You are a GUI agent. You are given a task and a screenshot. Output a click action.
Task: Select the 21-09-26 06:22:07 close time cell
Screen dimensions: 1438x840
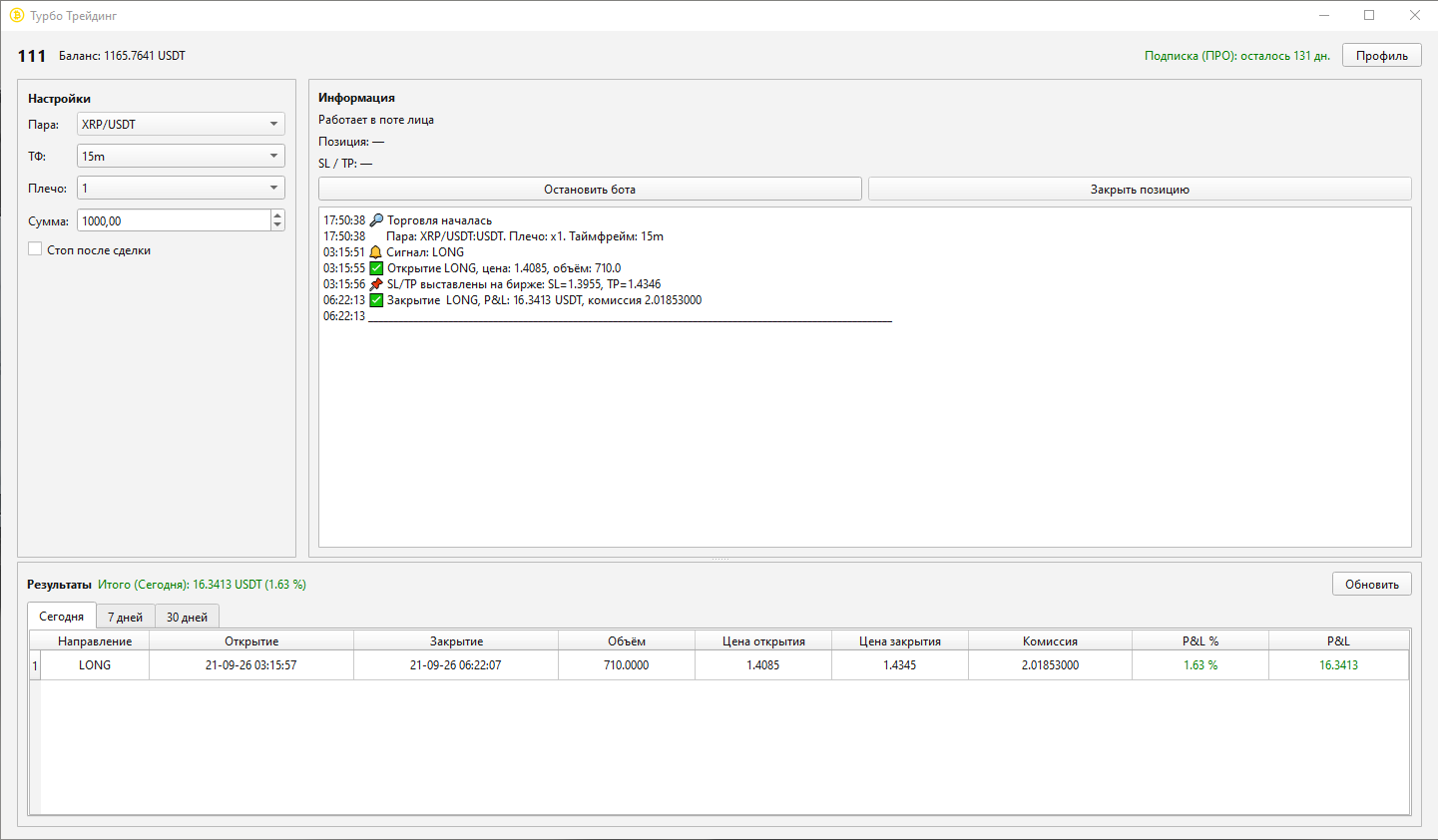tap(456, 665)
